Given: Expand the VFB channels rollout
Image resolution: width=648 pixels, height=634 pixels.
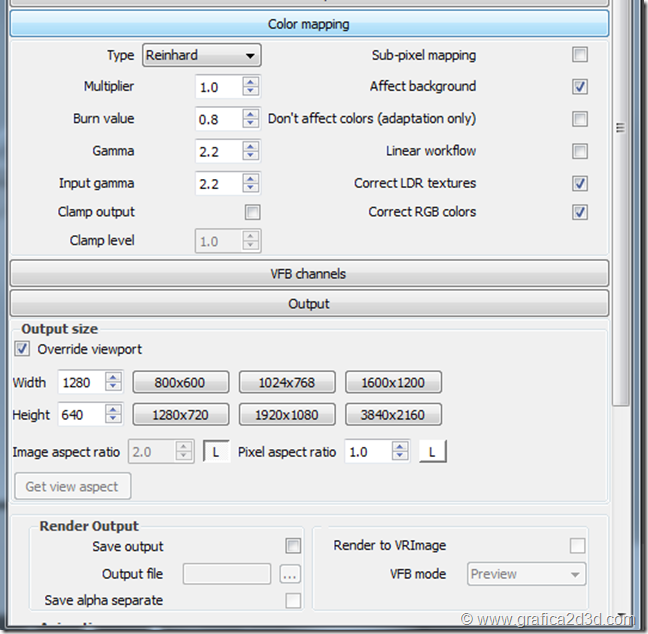Looking at the screenshot, I should click(x=309, y=273).
